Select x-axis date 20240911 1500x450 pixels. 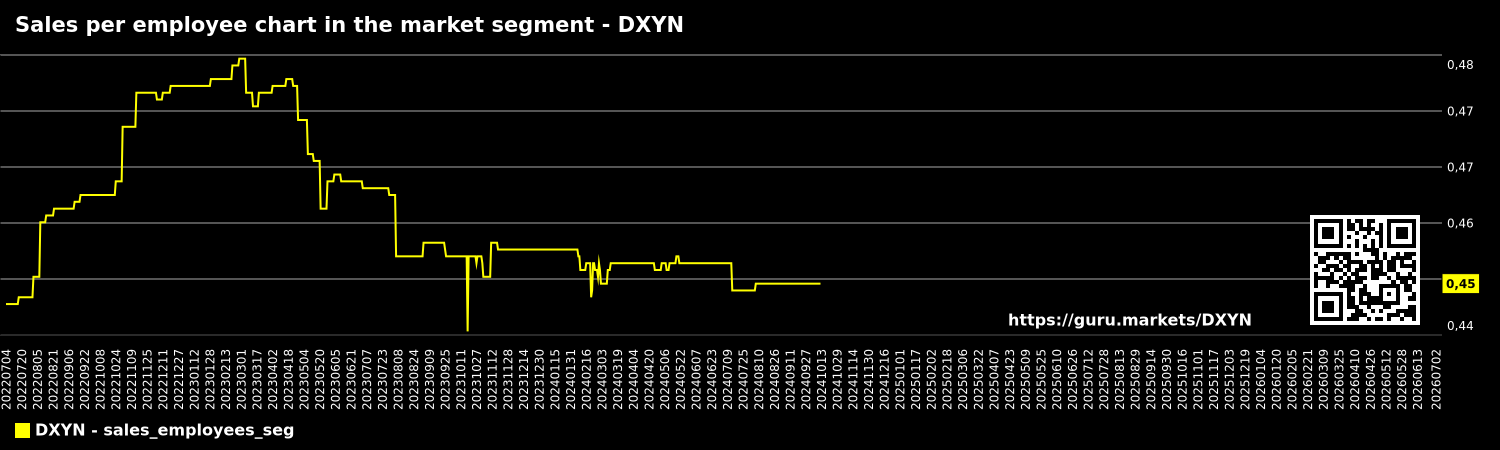click(x=791, y=378)
